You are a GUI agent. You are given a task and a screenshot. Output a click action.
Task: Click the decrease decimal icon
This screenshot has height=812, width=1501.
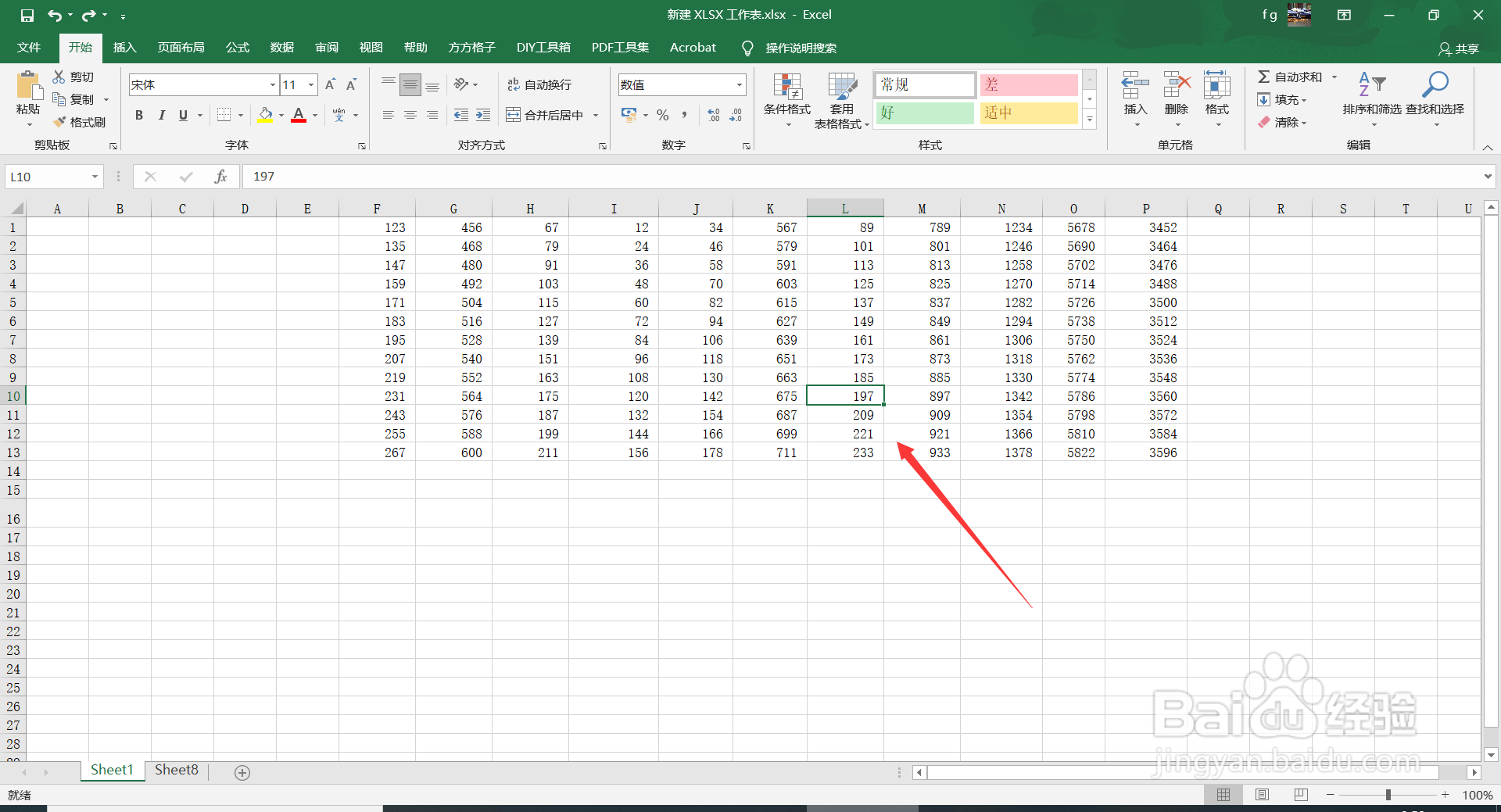736,115
